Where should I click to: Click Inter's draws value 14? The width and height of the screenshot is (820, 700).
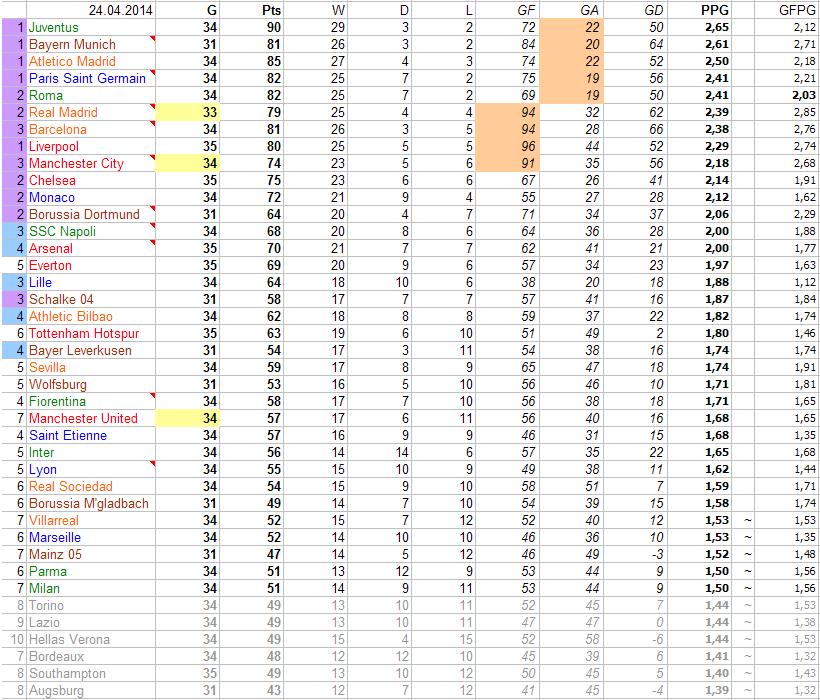tap(379, 452)
